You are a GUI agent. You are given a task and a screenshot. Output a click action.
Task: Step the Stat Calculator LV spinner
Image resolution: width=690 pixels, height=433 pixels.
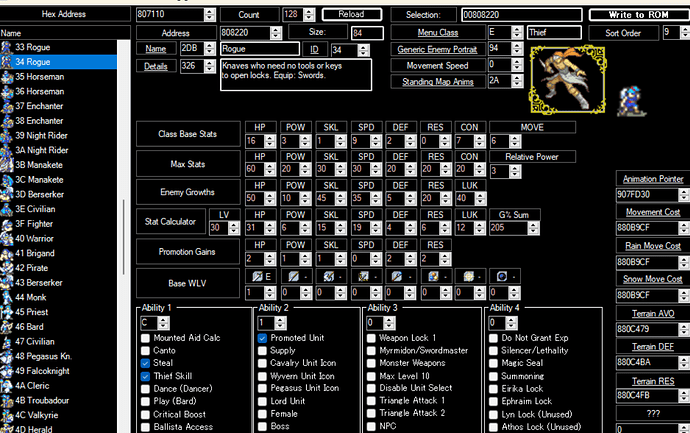pyautogui.click(x=234, y=228)
